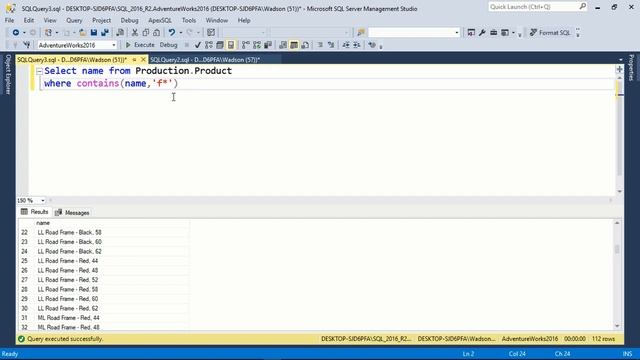Click the Format SQL button
The image size is (640, 360).
tap(550, 33)
